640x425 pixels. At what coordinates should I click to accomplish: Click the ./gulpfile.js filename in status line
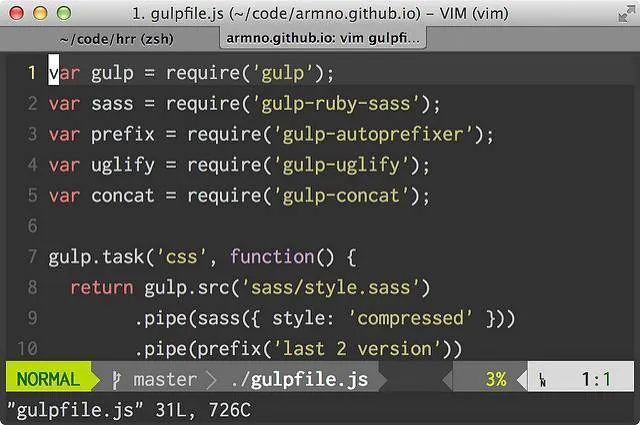(298, 380)
